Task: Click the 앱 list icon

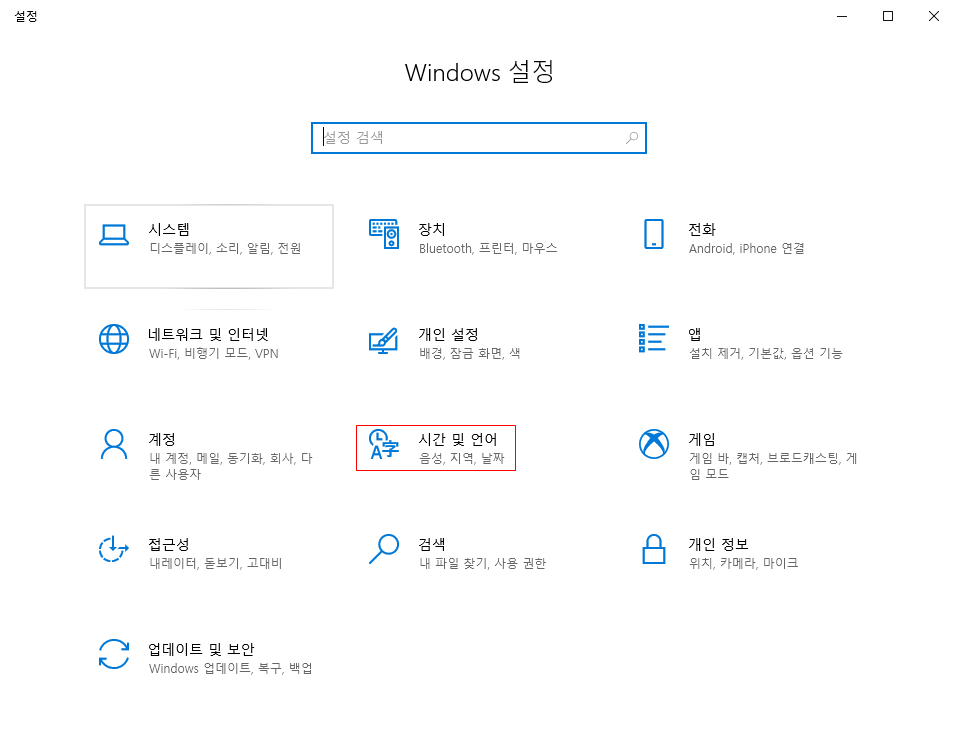Action: (x=654, y=338)
